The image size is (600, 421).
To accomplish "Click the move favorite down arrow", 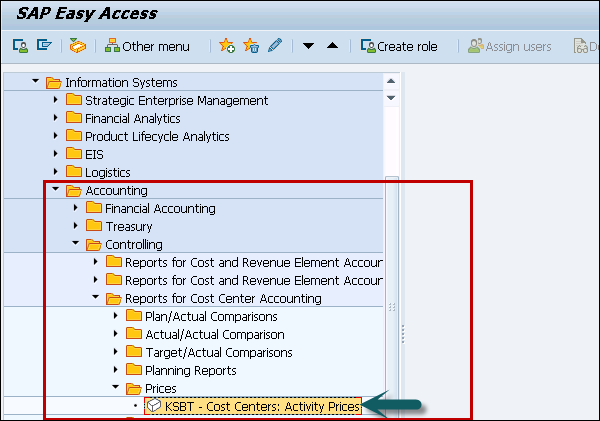I will click(309, 46).
